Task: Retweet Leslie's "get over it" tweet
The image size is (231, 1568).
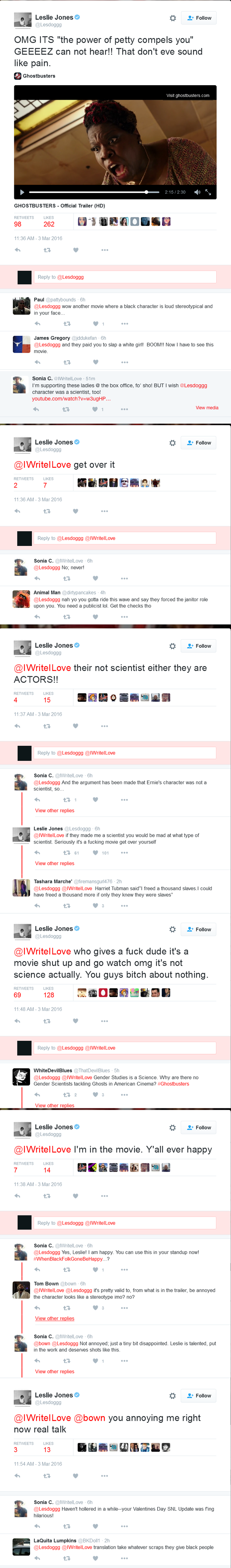Action: (47, 511)
